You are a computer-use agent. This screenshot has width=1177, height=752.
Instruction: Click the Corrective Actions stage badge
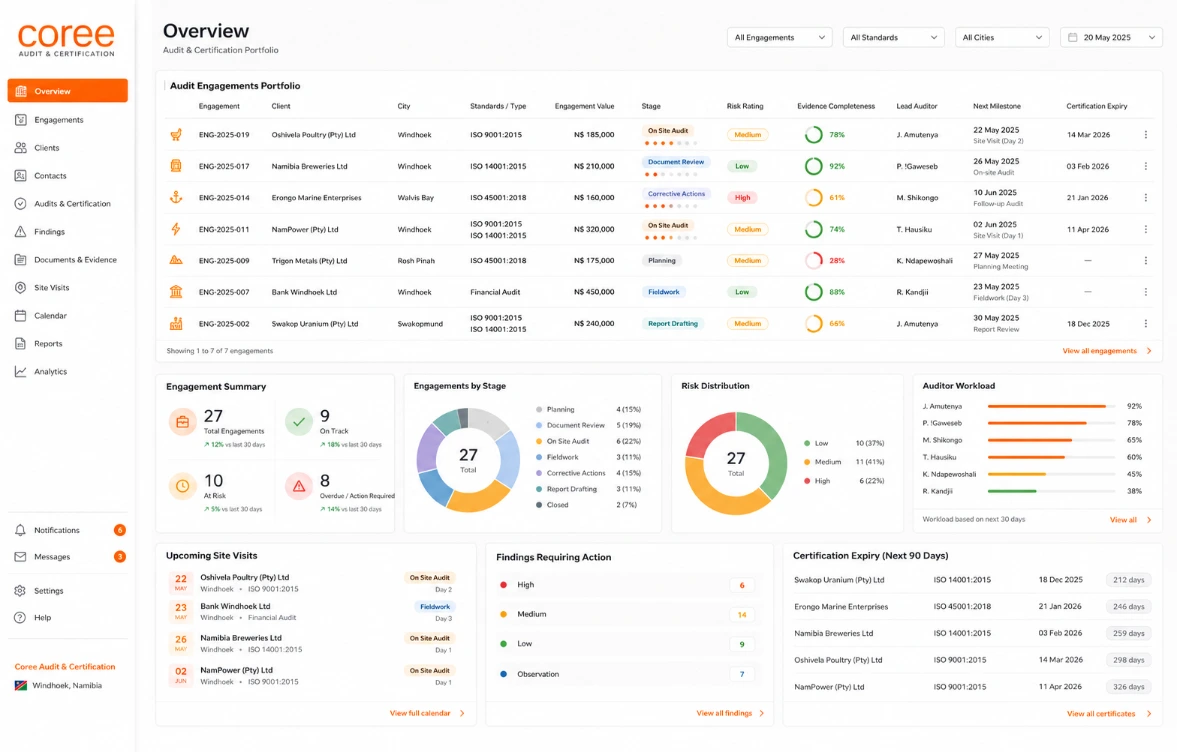pyautogui.click(x=676, y=194)
